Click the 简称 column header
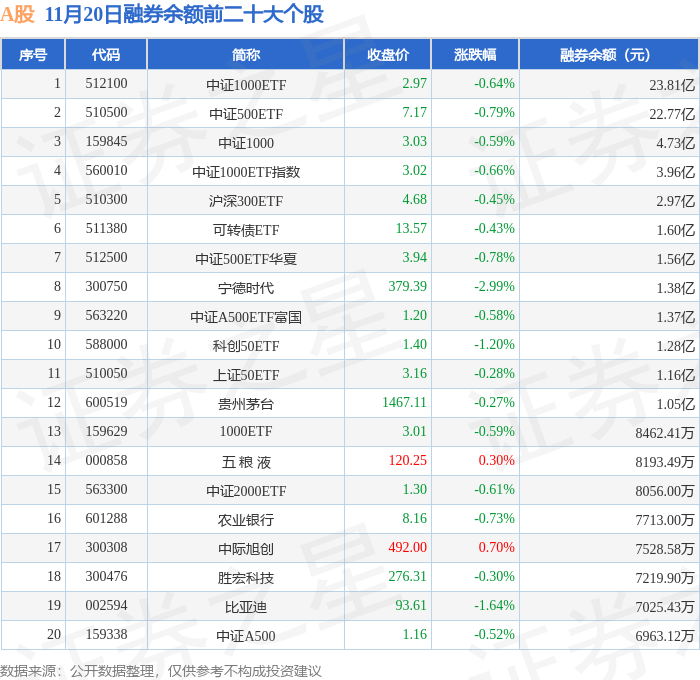 (x=246, y=54)
